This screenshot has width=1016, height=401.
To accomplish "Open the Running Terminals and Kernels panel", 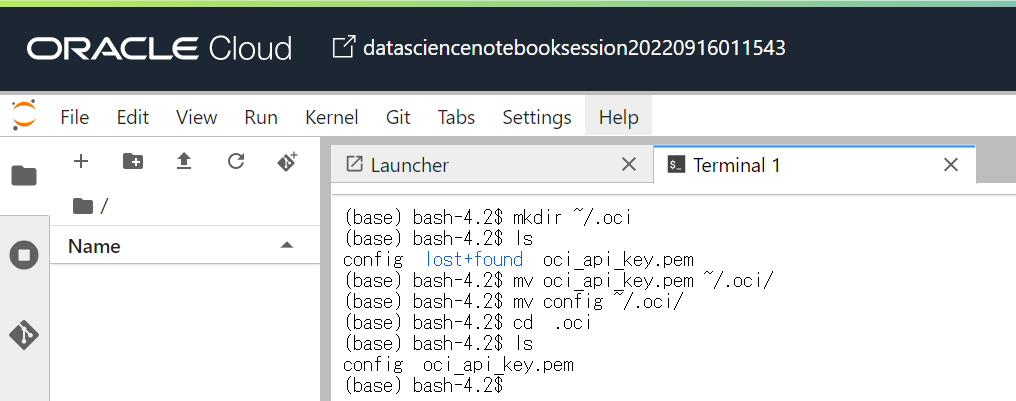I will (x=24, y=255).
